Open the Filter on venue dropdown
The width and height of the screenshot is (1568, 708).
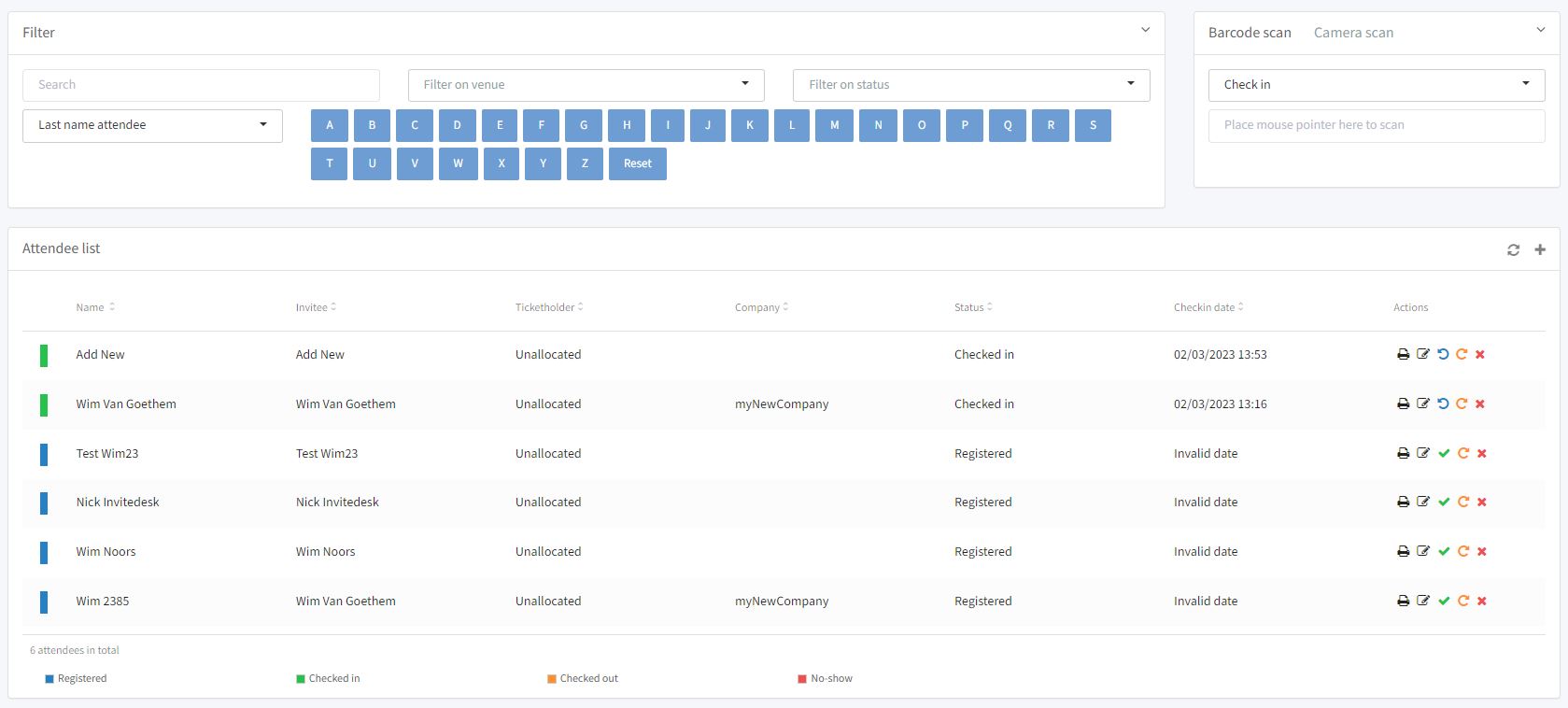(586, 85)
